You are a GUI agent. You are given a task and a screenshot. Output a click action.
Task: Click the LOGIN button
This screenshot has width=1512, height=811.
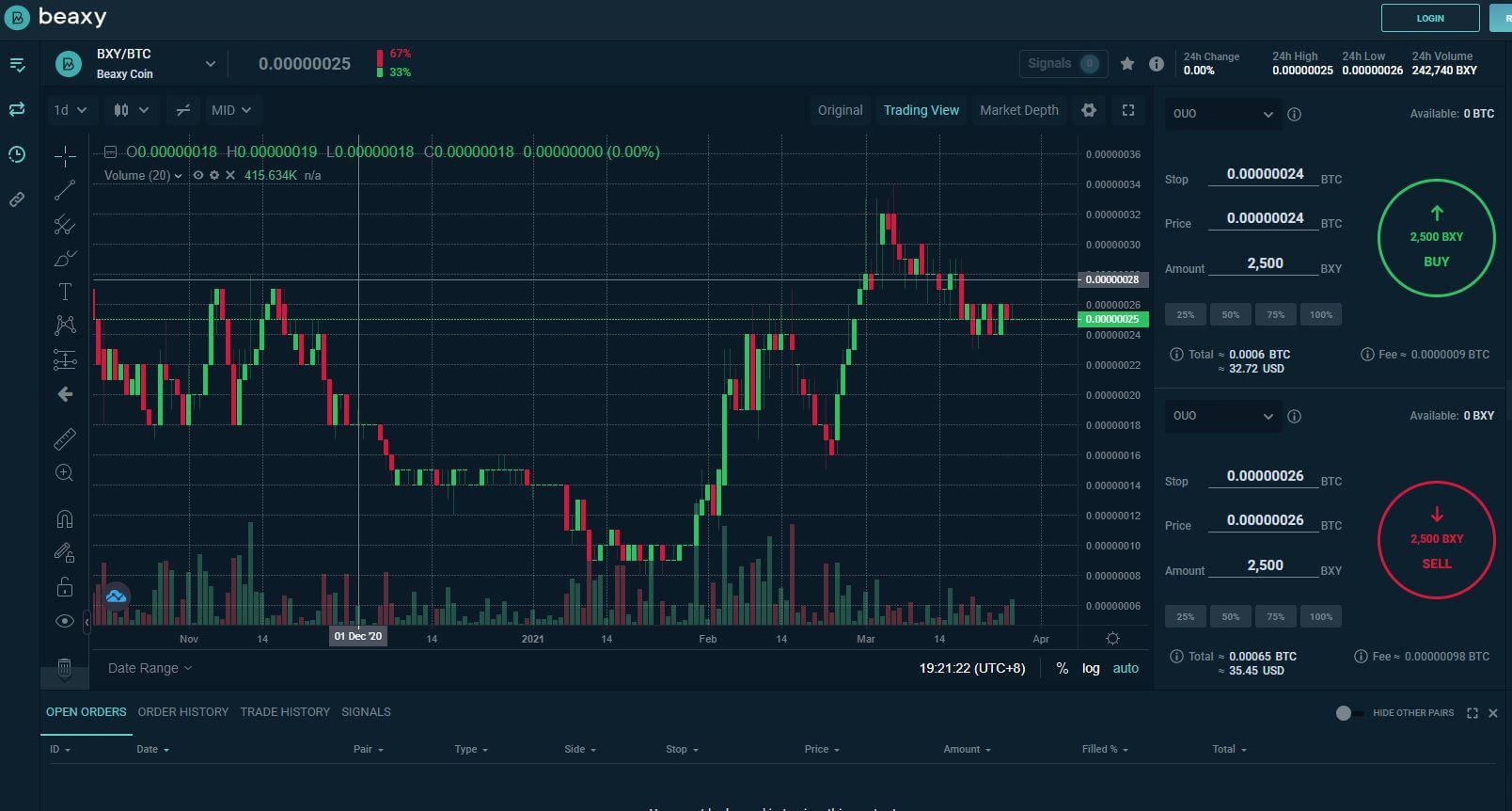point(1430,18)
